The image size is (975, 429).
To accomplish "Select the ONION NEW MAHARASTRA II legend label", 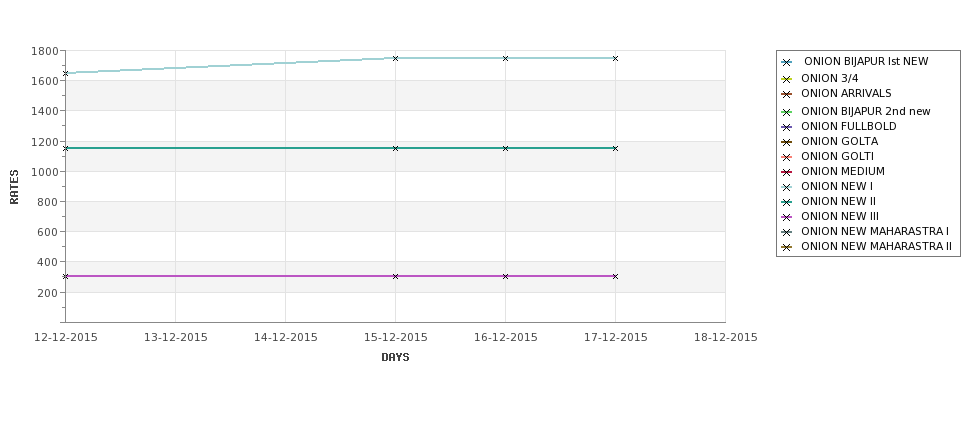I will point(876,246).
